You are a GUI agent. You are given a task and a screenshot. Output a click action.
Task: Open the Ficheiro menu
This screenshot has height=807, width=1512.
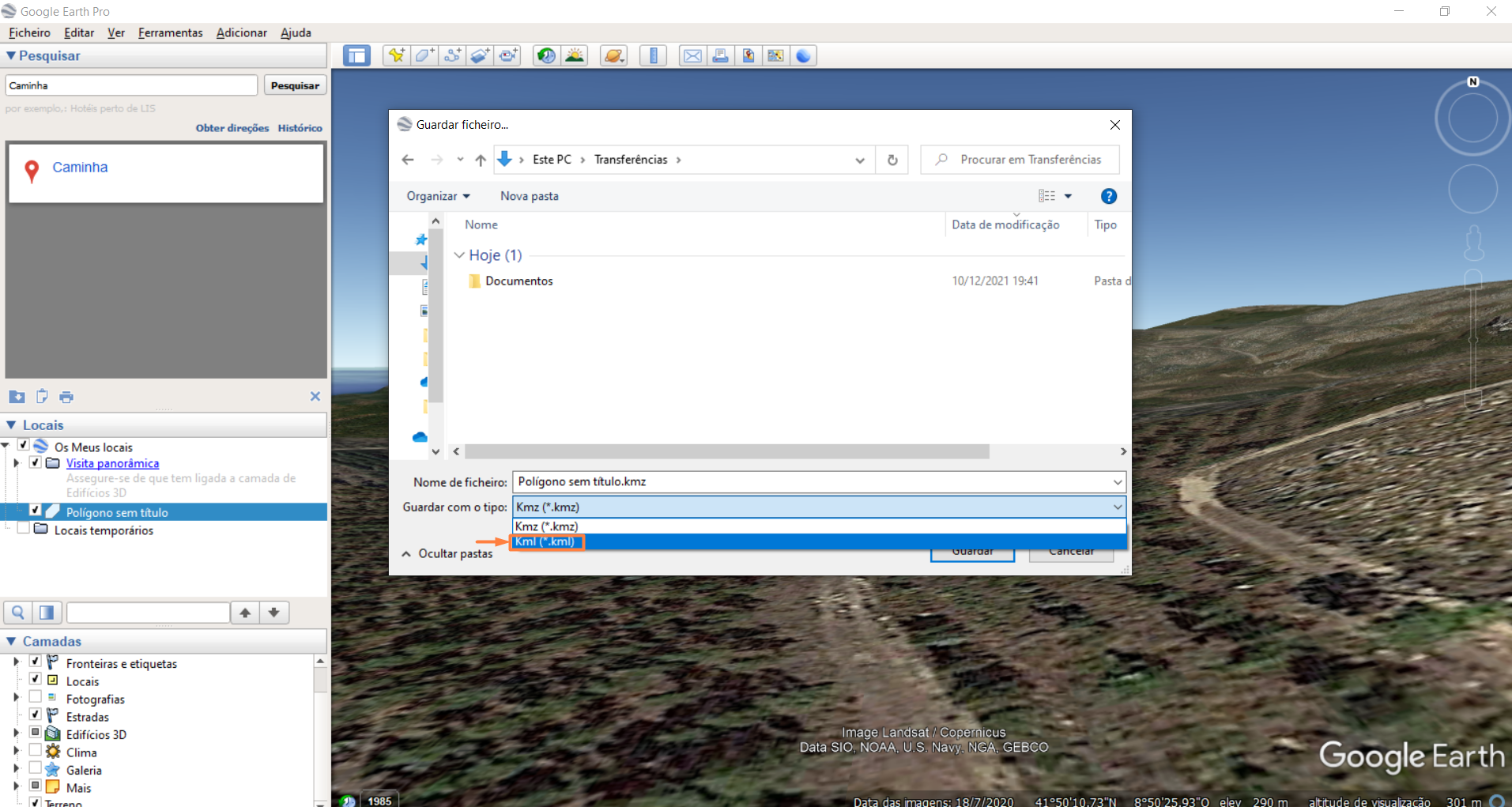click(29, 32)
